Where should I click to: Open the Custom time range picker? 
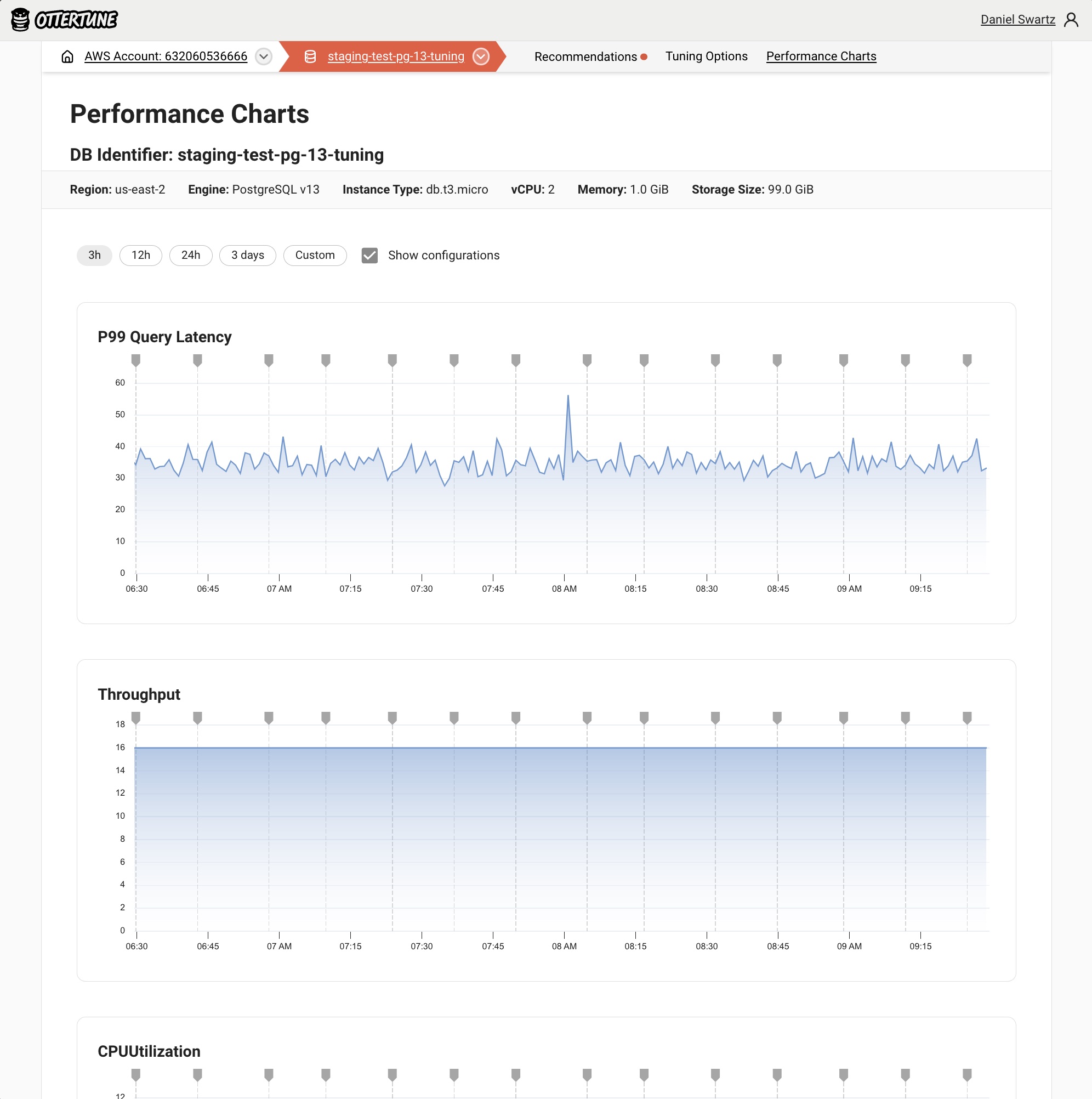pos(315,256)
